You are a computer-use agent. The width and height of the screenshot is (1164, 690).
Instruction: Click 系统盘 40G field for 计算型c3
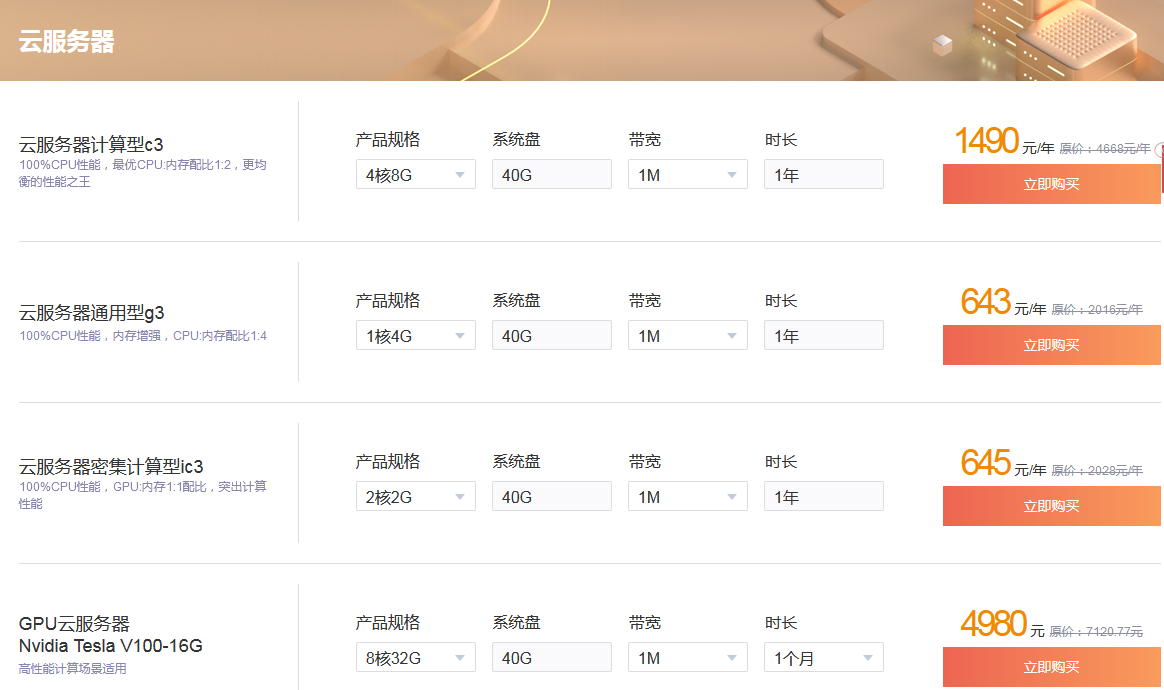(x=551, y=175)
